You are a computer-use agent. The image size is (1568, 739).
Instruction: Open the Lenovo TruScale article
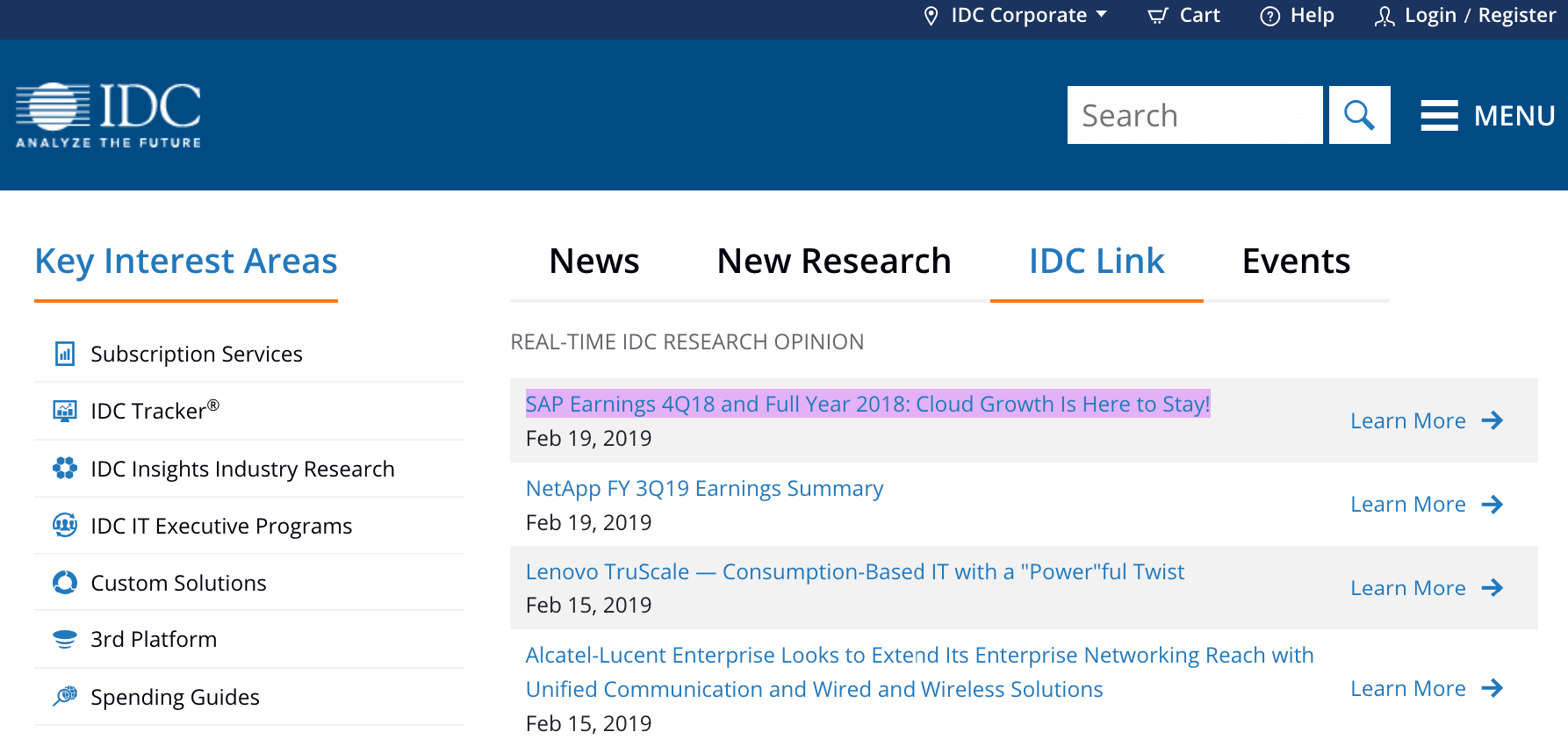click(854, 571)
